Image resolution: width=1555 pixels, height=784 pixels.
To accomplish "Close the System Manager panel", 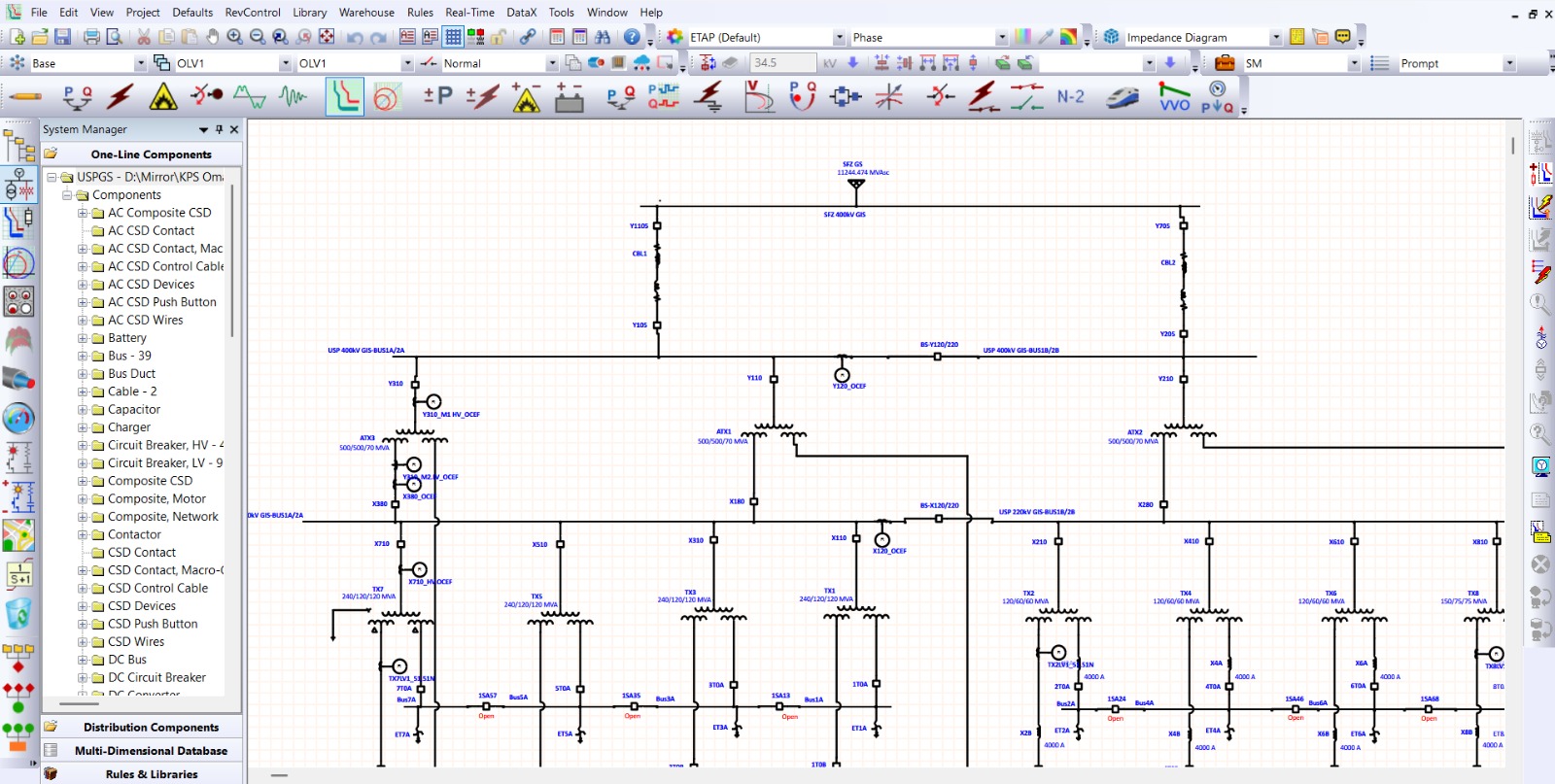I will tap(234, 129).
